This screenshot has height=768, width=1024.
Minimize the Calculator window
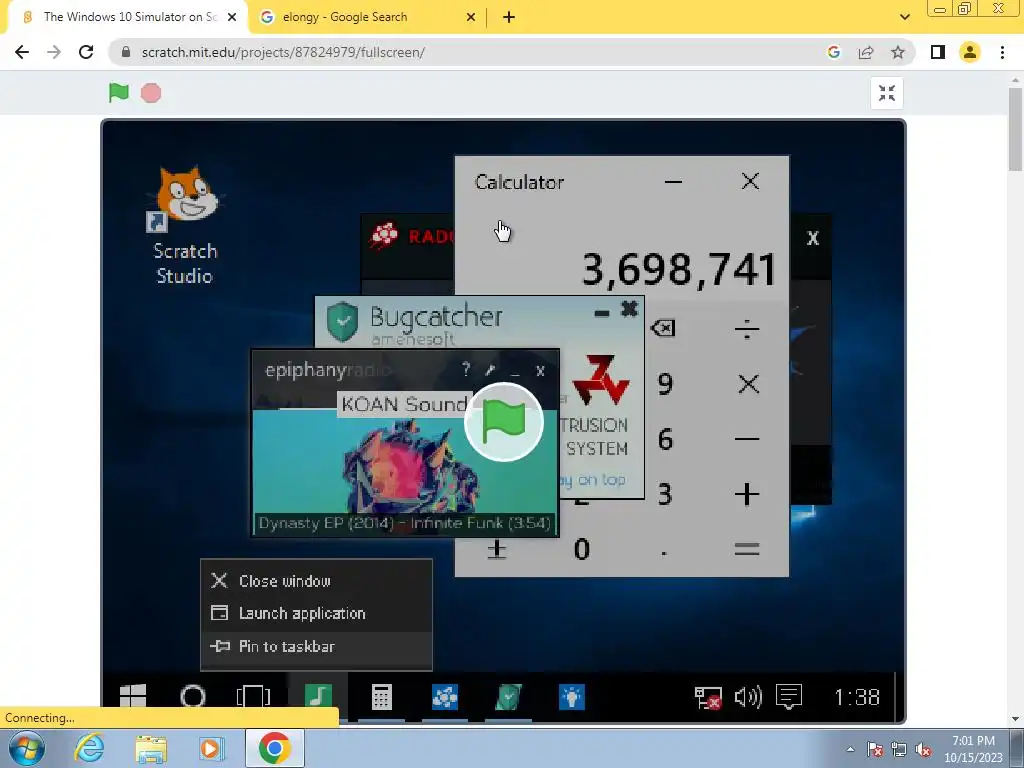tap(673, 182)
